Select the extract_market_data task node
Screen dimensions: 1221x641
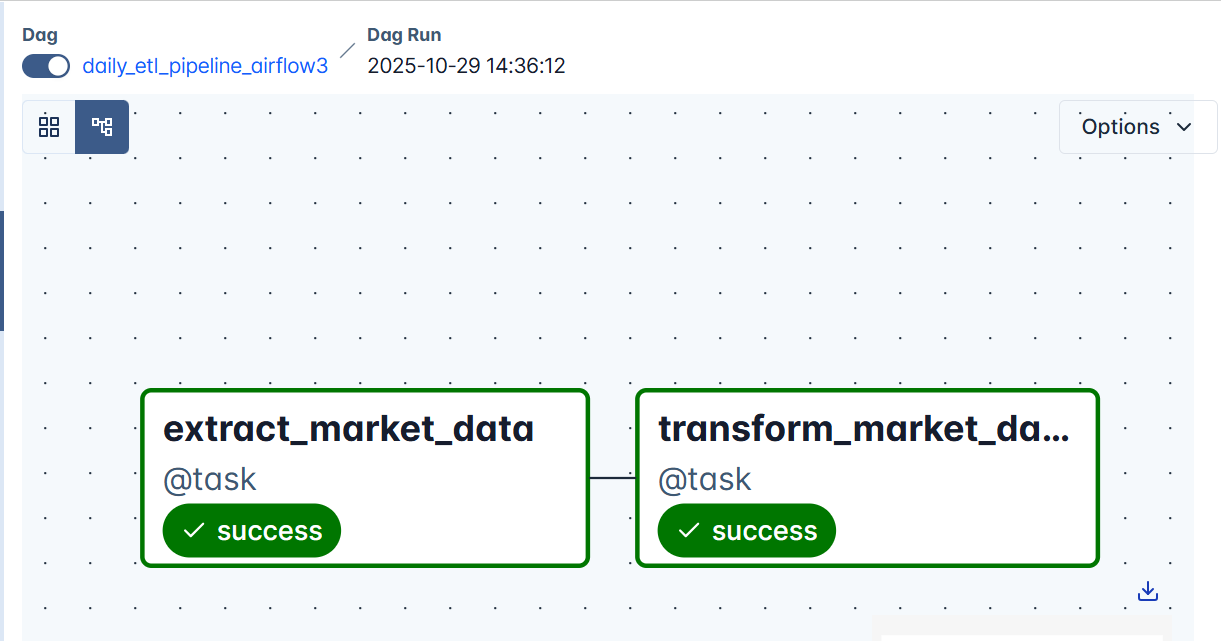364,430
